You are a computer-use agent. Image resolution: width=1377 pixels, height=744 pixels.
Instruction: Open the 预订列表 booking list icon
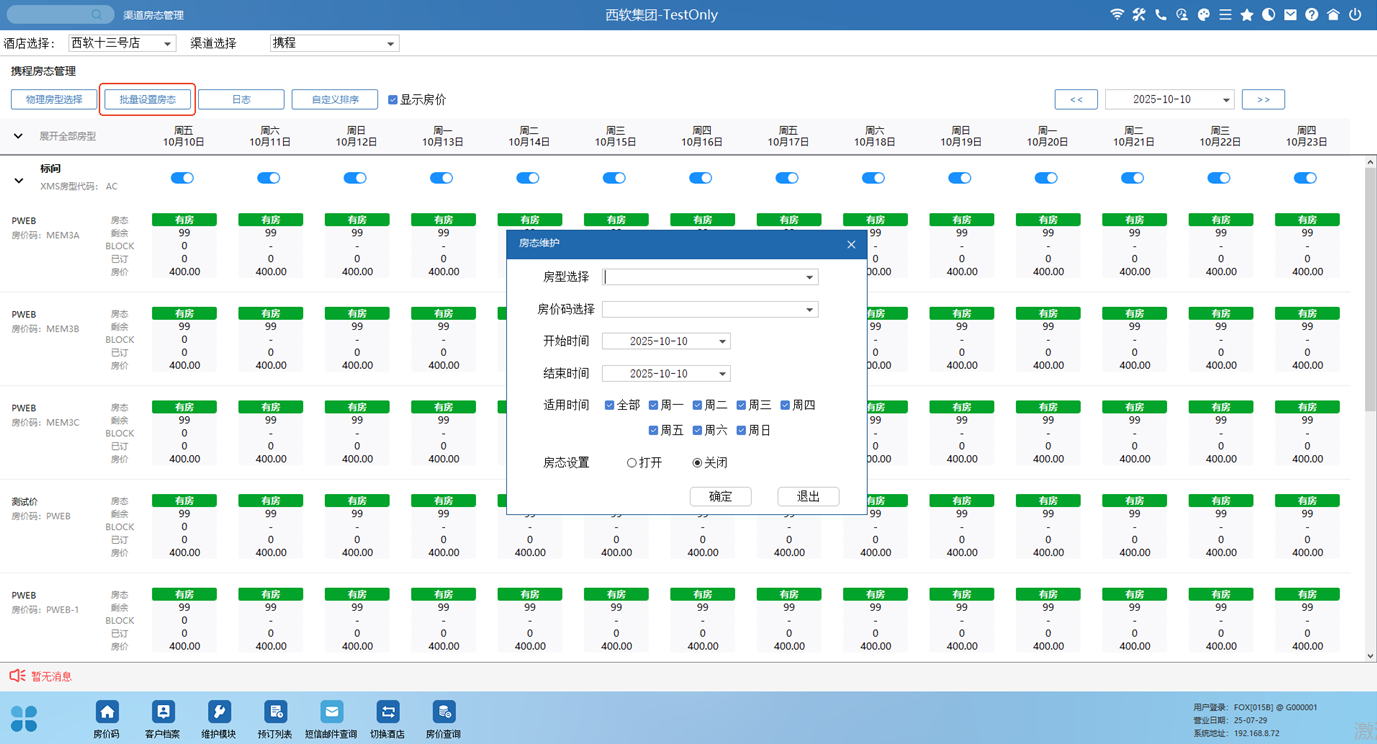click(x=275, y=712)
